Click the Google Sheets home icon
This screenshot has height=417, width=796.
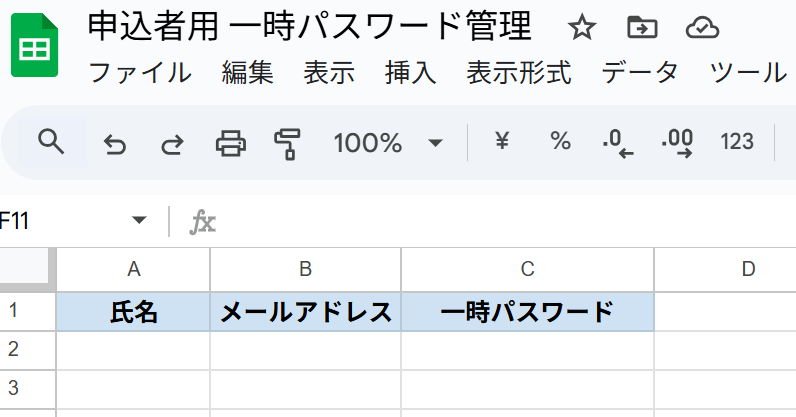pyautogui.click(x=35, y=45)
